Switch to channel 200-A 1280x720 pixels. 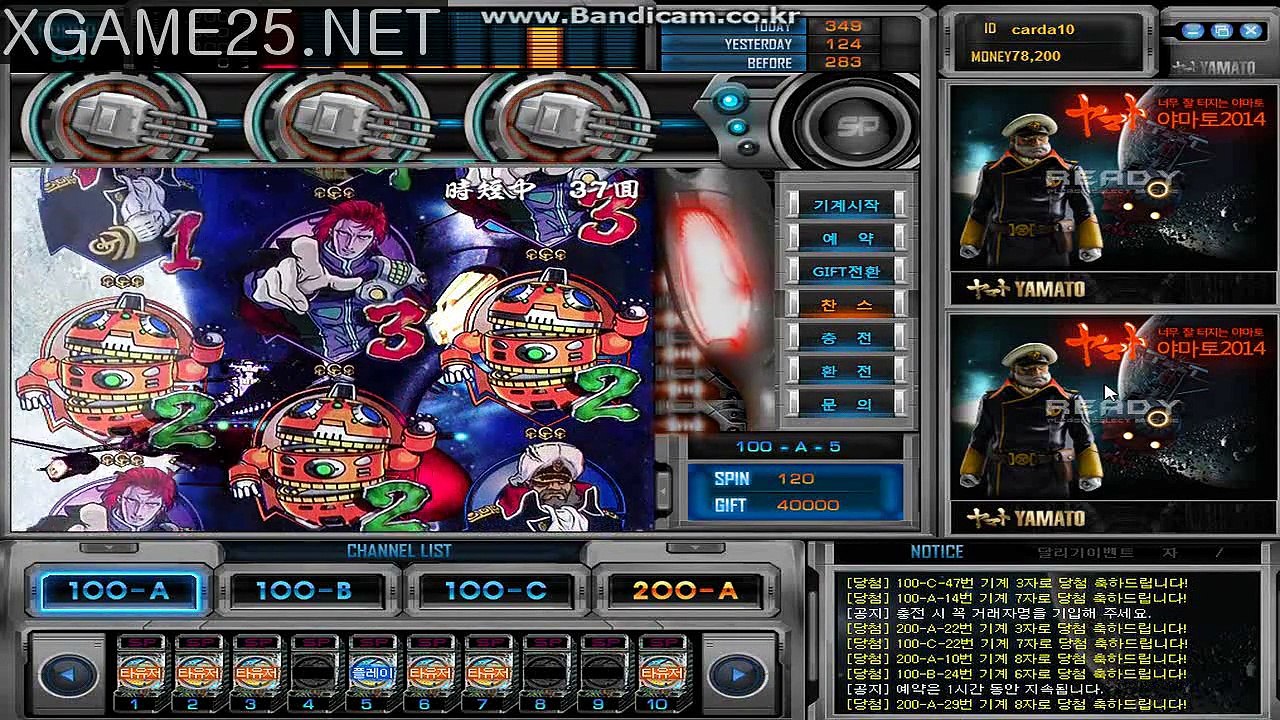(x=685, y=591)
